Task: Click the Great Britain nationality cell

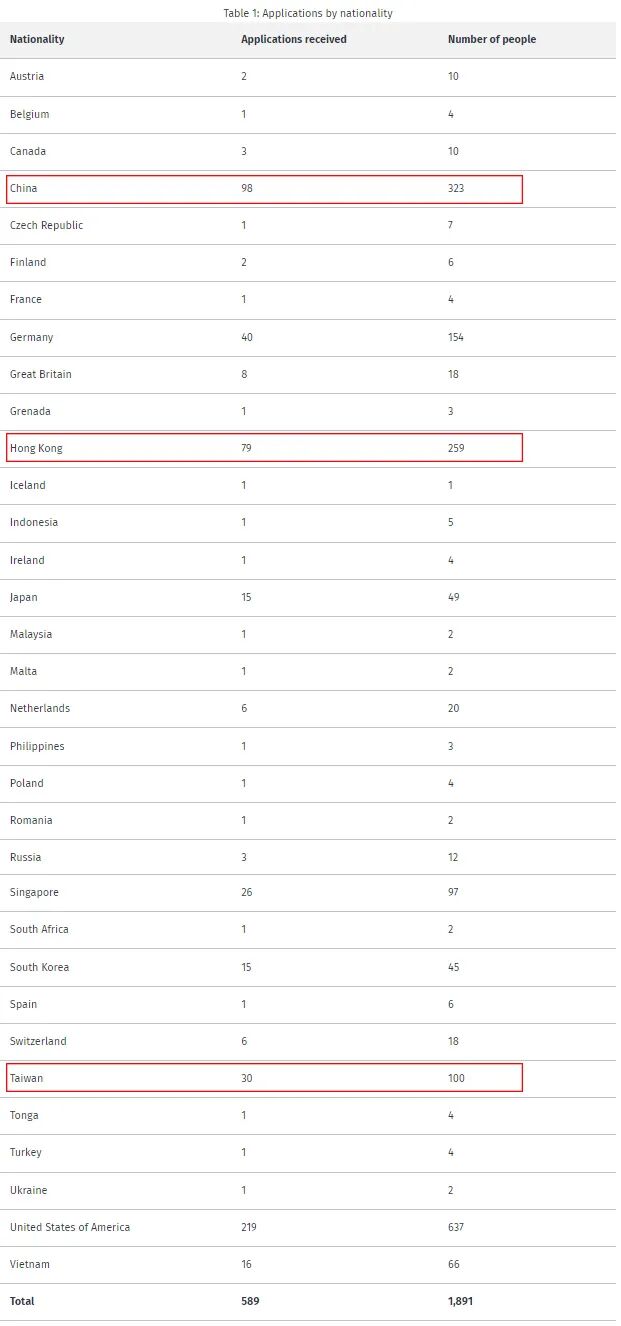Action: point(41,374)
